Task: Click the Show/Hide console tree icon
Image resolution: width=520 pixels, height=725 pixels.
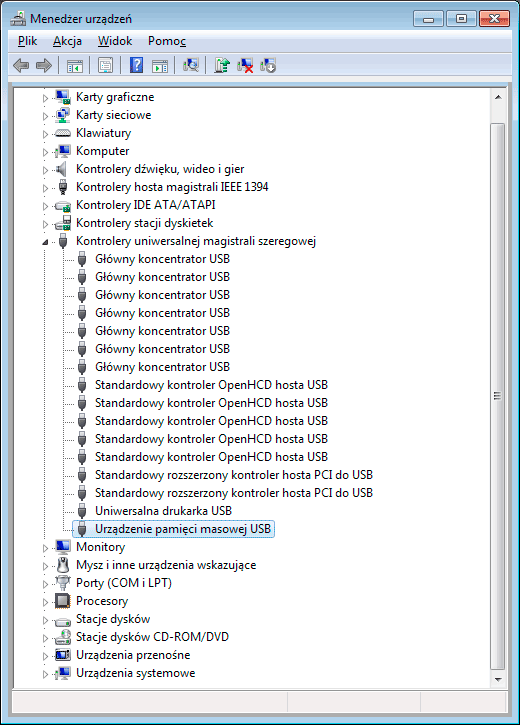Action: tap(74, 65)
